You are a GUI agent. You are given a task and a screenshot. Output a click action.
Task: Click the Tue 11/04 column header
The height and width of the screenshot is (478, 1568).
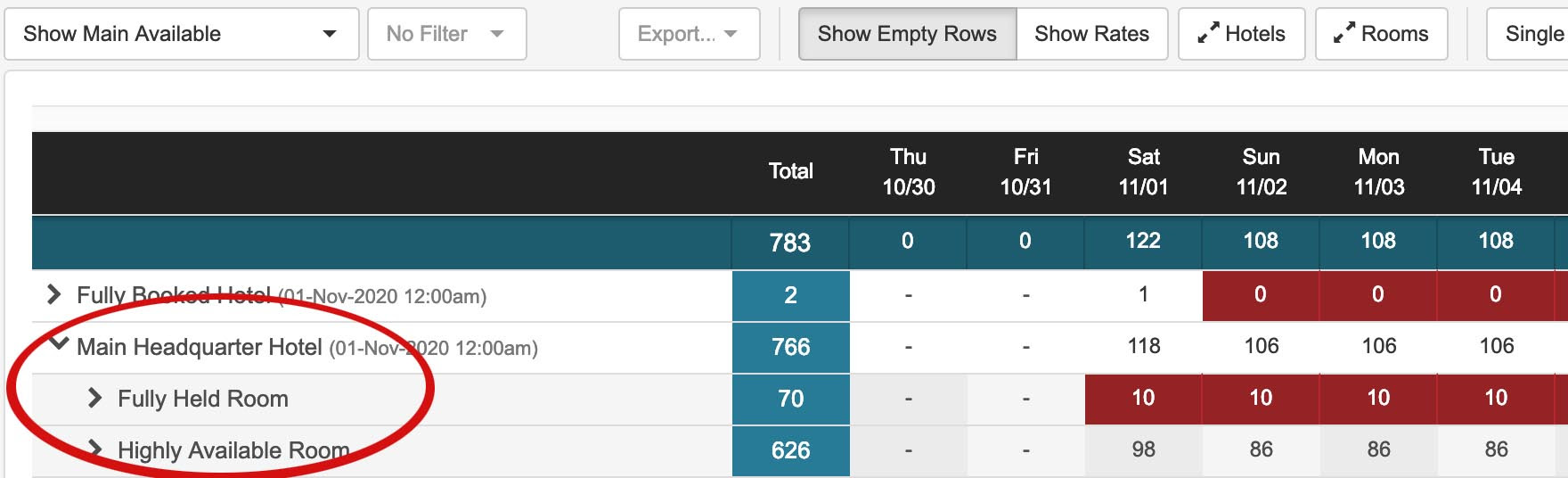(x=1497, y=172)
